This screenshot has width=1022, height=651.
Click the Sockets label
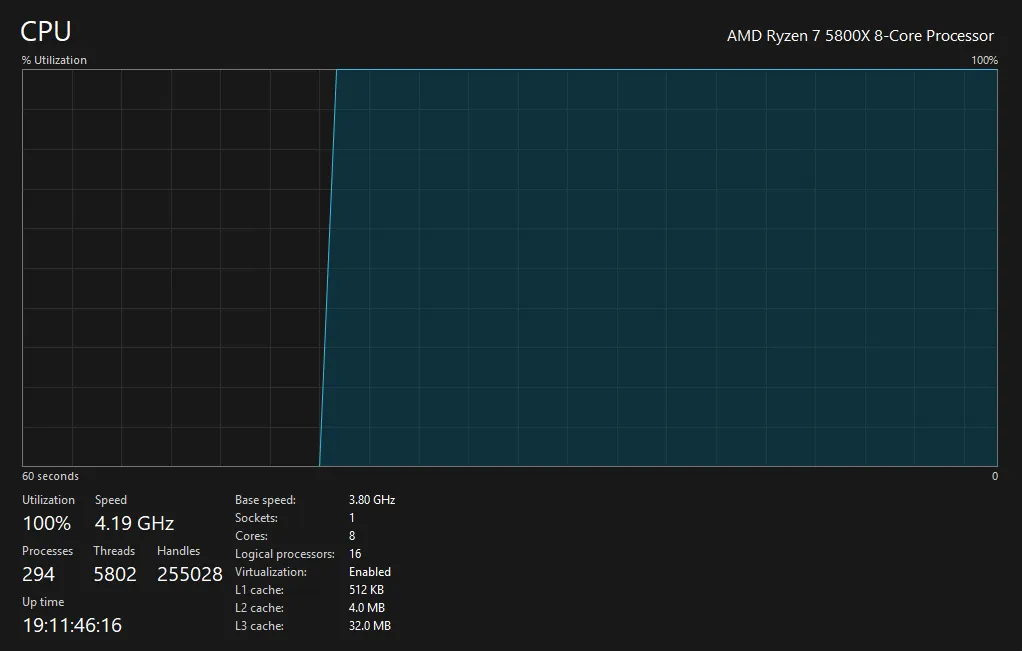pos(256,518)
